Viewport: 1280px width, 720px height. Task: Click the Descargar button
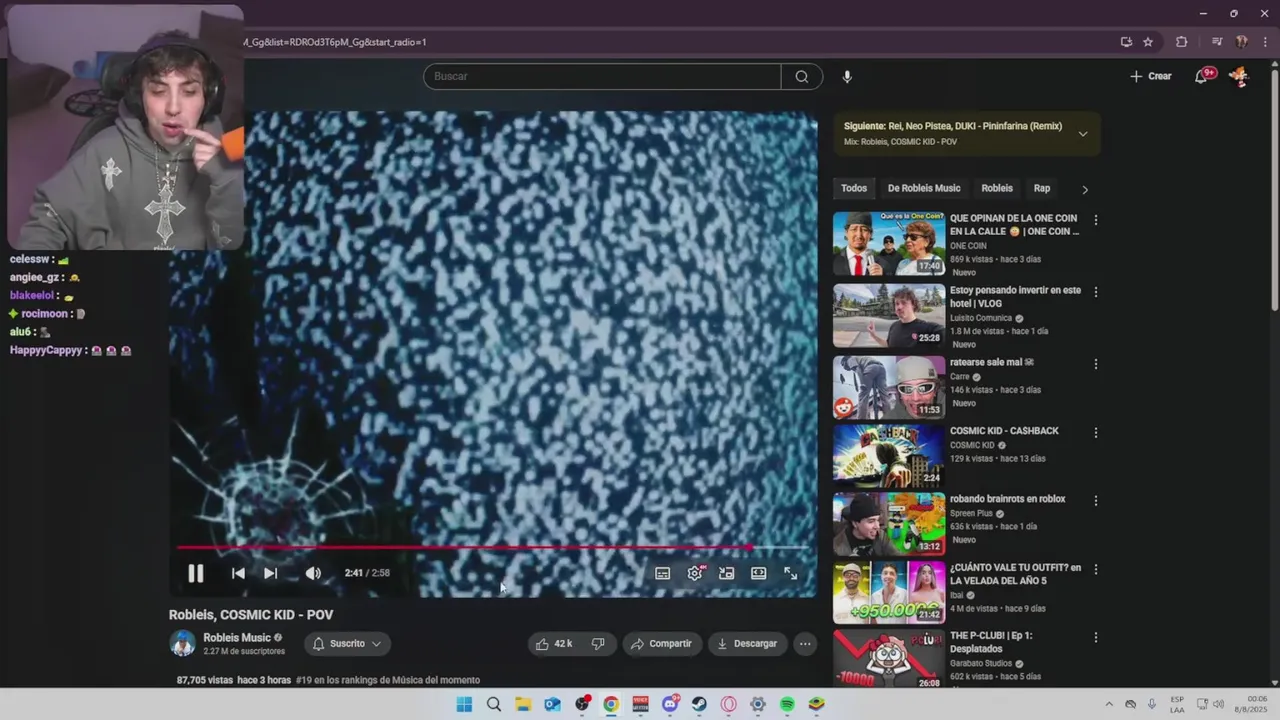747,644
